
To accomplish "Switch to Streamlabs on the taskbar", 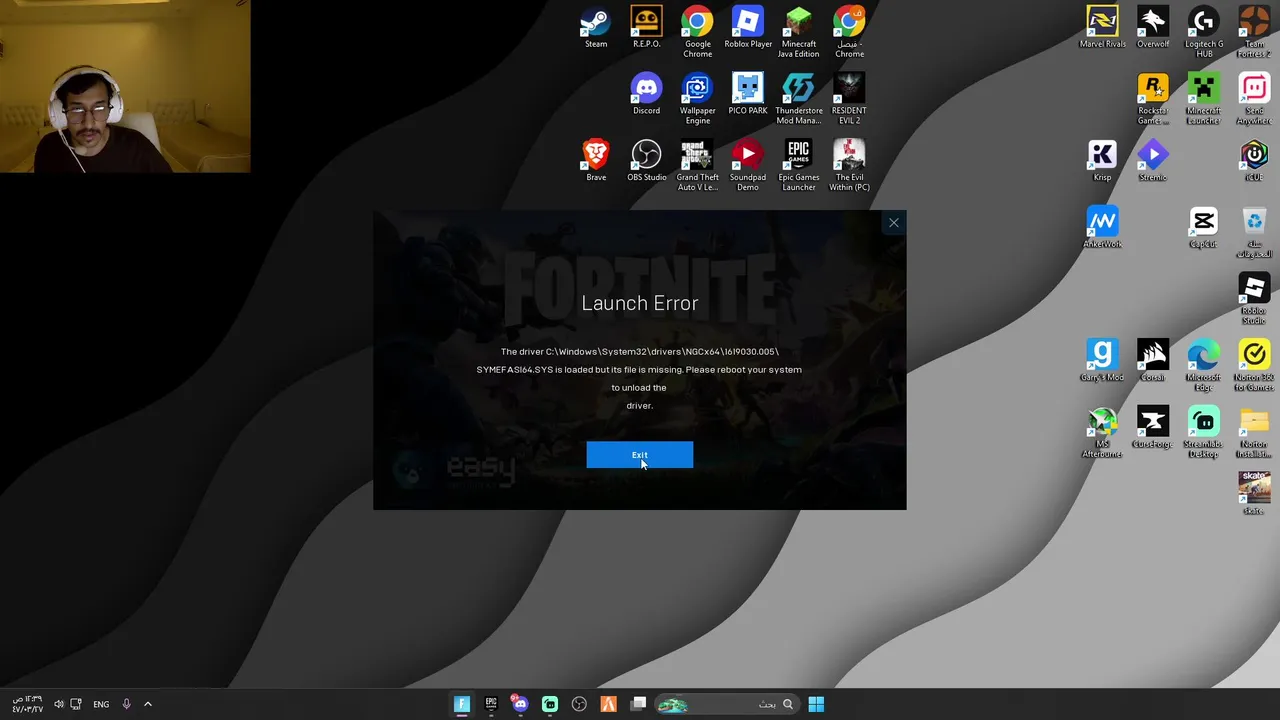I will pos(550,704).
